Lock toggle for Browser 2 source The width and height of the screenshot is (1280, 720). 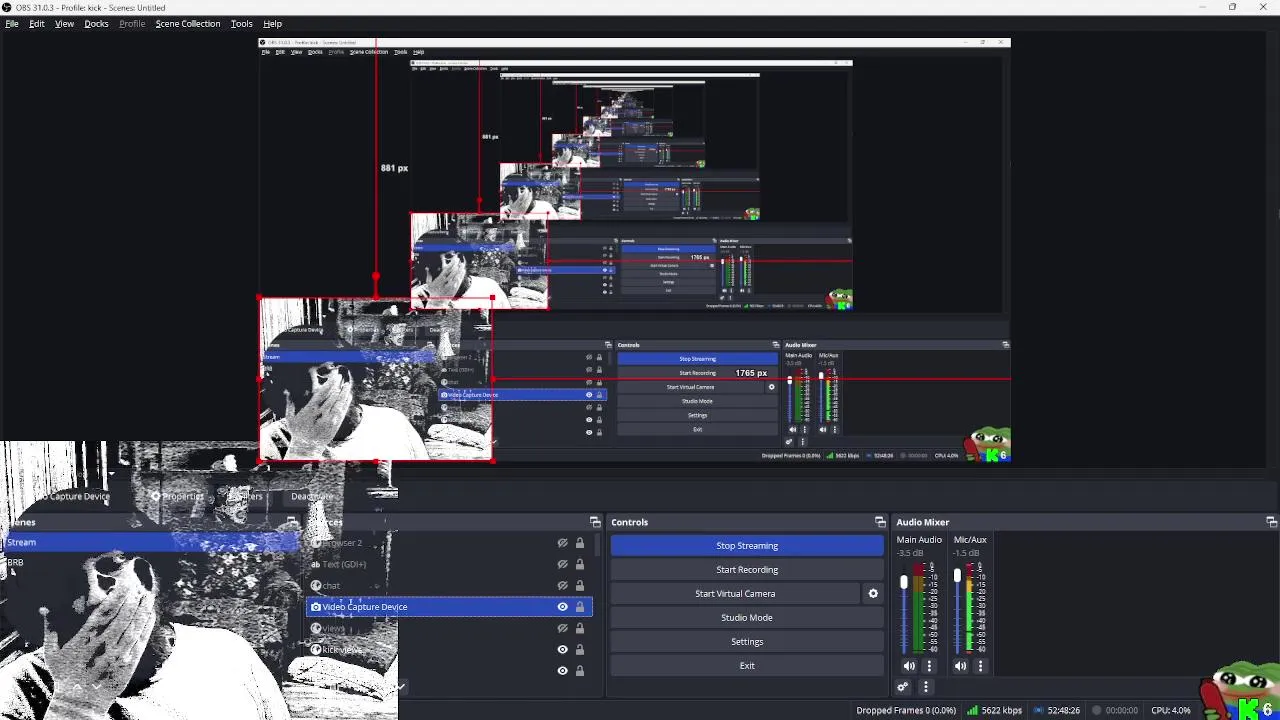(x=579, y=543)
